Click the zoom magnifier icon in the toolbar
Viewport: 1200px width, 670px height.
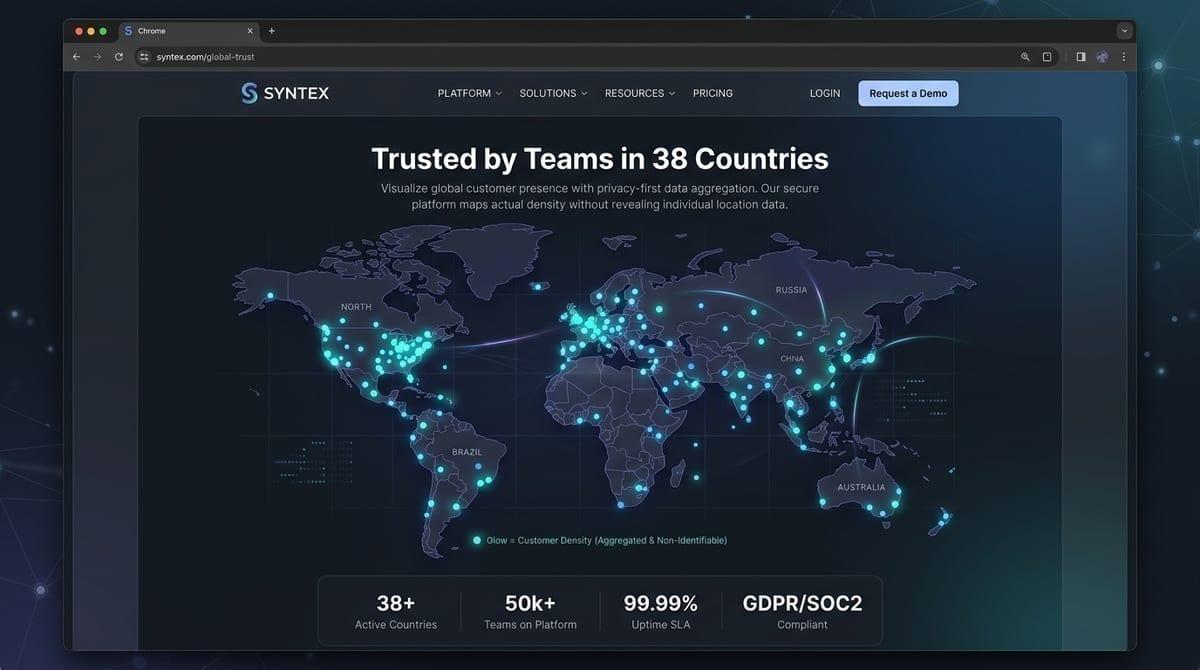pos(1025,57)
